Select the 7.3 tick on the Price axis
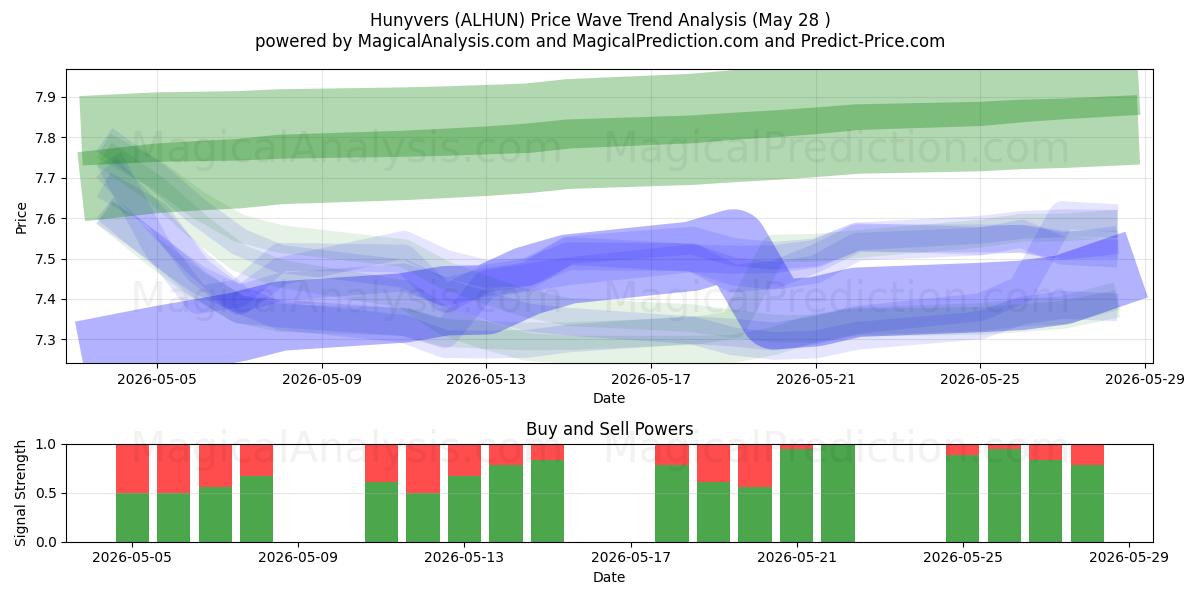This screenshot has height=600, width=1200. click(44, 340)
